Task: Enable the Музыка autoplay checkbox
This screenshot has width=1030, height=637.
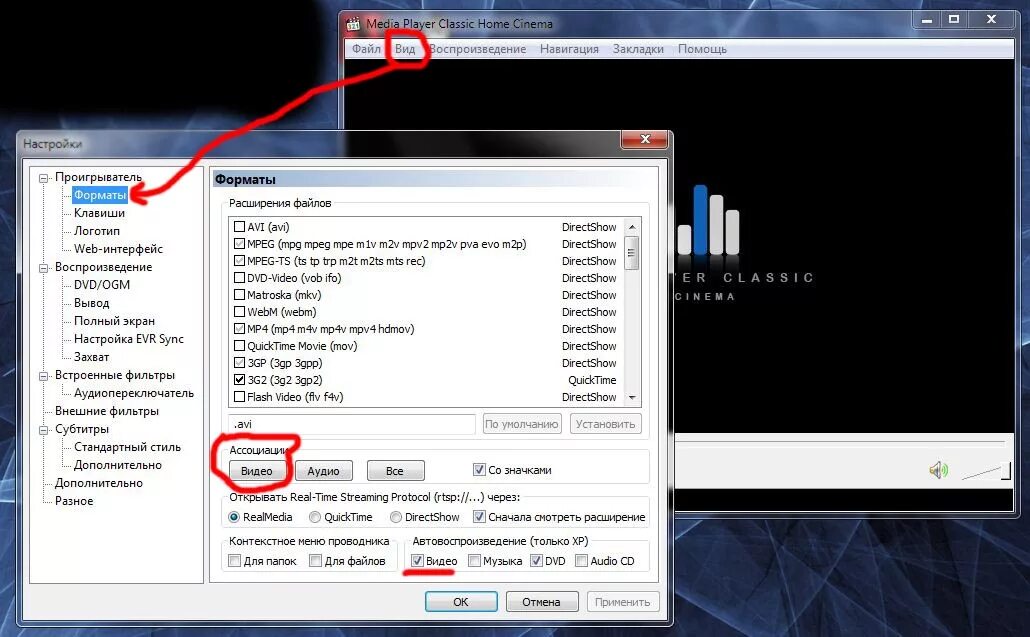Action: tap(474, 560)
